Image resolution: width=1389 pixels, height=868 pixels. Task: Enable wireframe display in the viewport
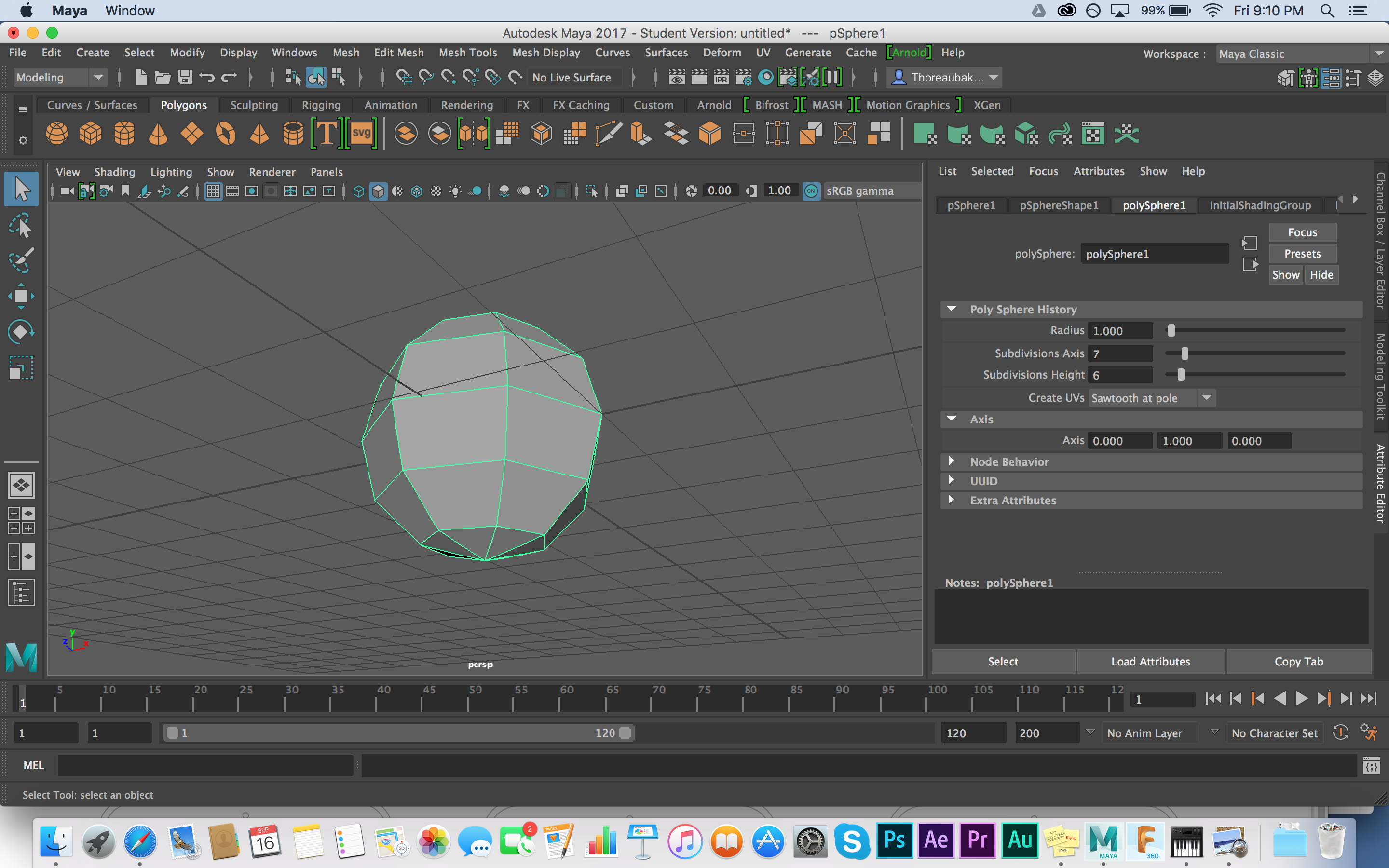pos(358,190)
